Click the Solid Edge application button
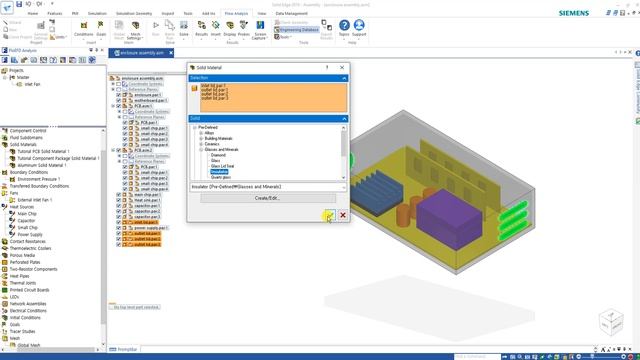This screenshot has height=360, width=640. (7, 7)
